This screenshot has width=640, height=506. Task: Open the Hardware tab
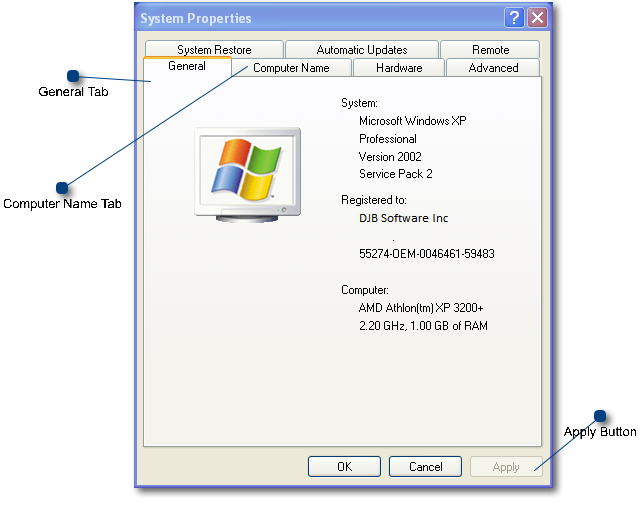tap(399, 68)
